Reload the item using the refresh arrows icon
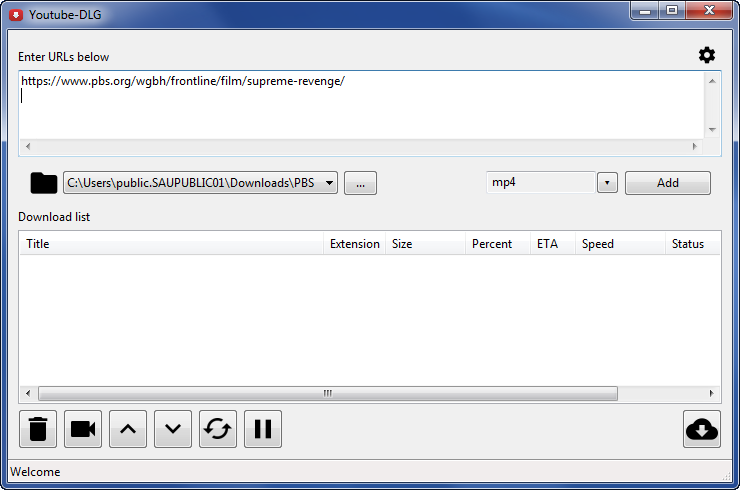This screenshot has width=740, height=490. (x=218, y=429)
